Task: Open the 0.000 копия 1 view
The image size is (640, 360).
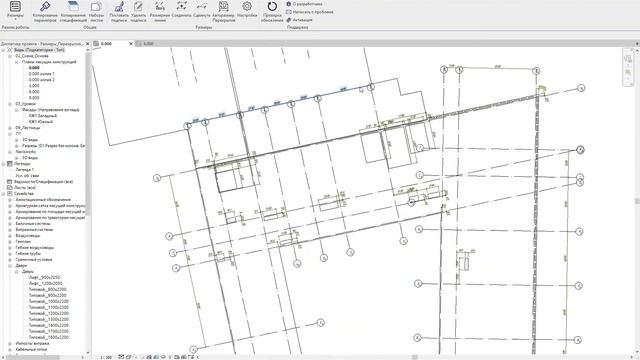Action: pyautogui.click(x=42, y=74)
